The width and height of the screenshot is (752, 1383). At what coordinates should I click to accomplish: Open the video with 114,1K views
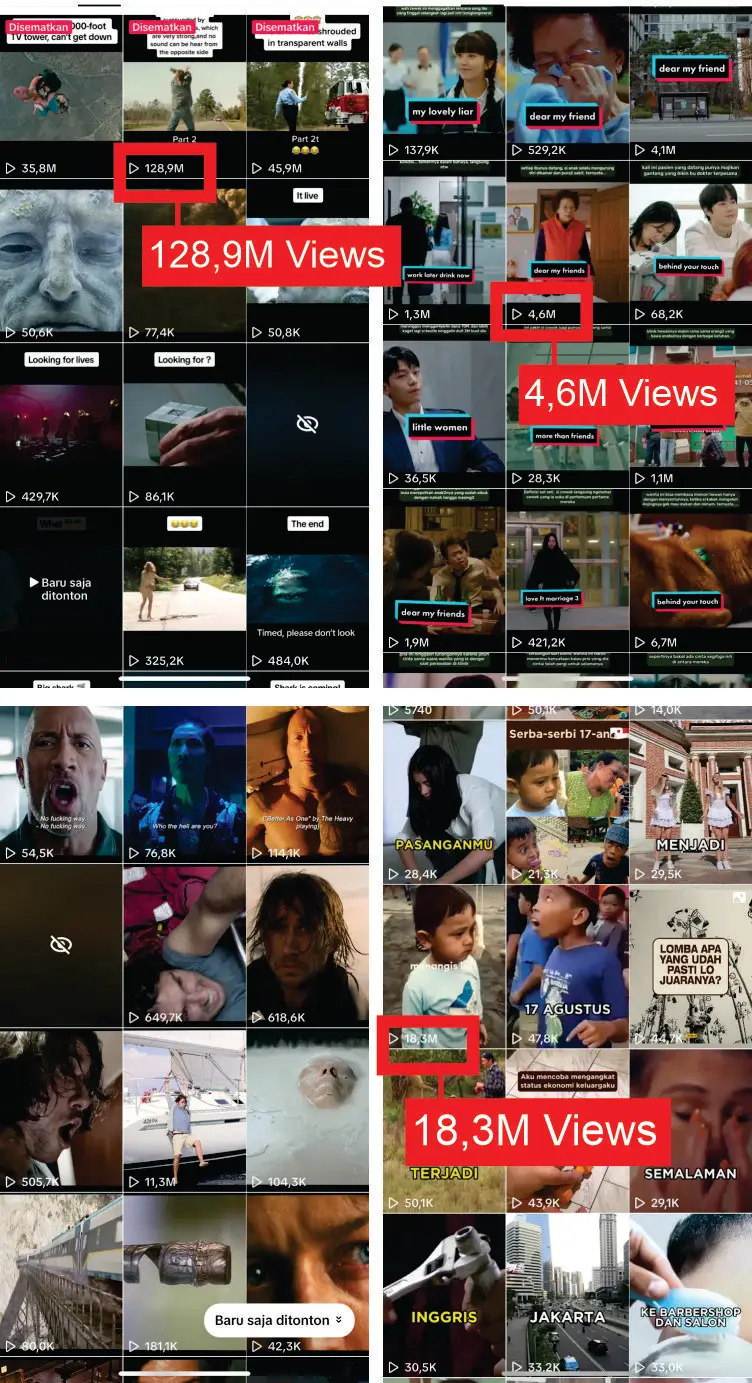point(308,783)
